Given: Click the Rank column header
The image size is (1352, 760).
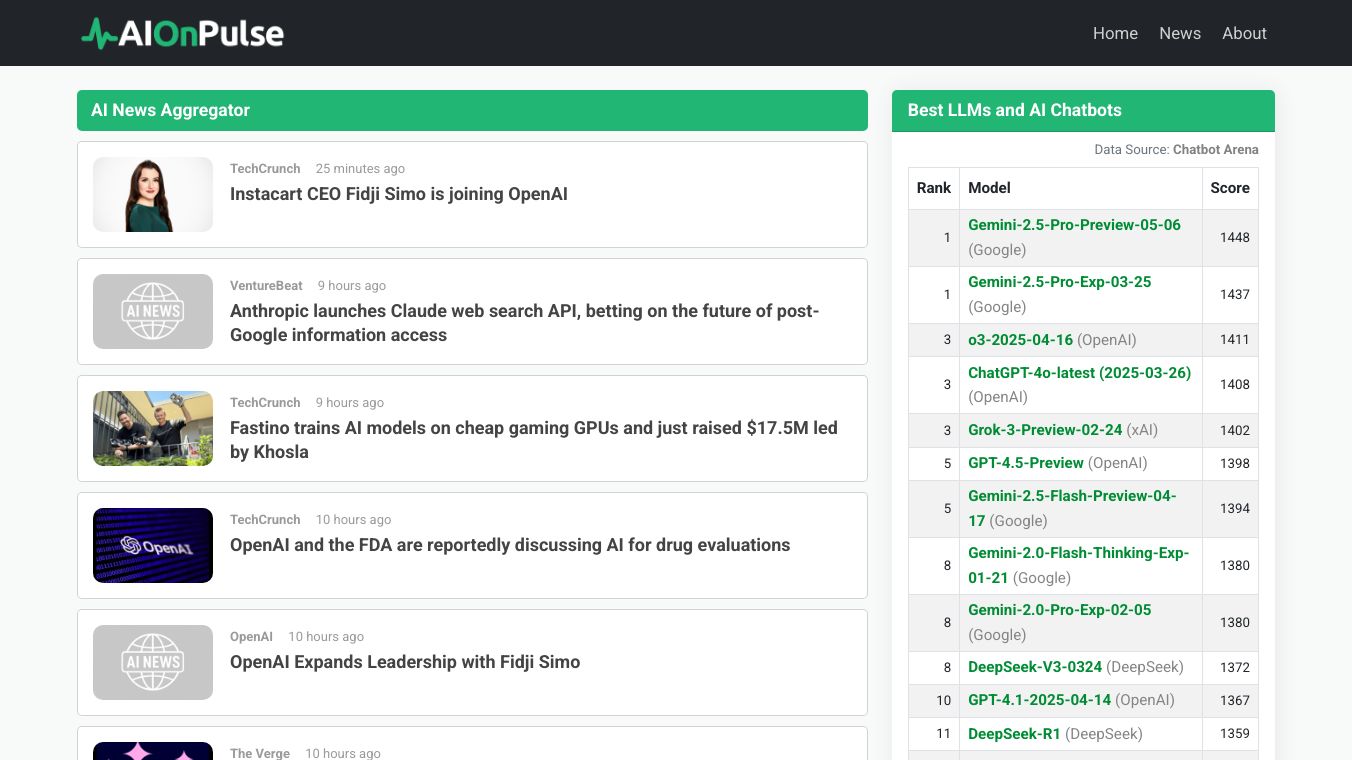Looking at the screenshot, I should point(934,188).
